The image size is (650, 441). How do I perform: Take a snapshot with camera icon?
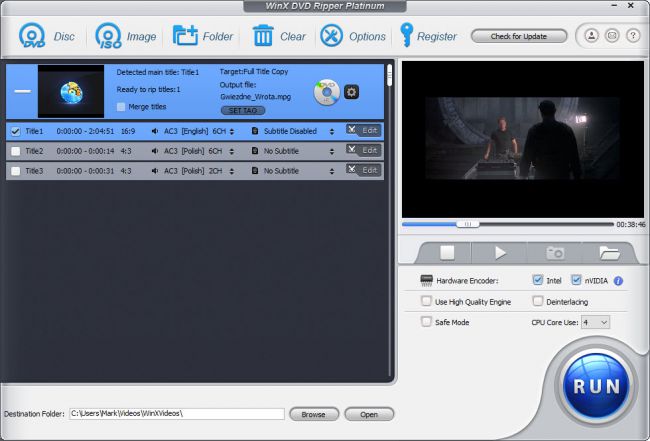coord(554,252)
